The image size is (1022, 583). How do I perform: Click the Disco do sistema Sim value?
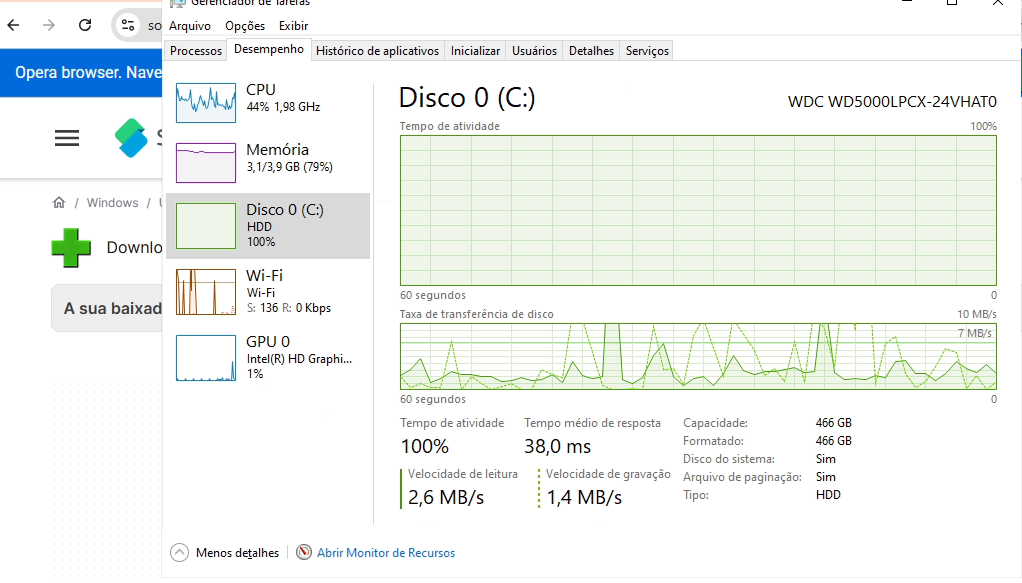[825, 459]
